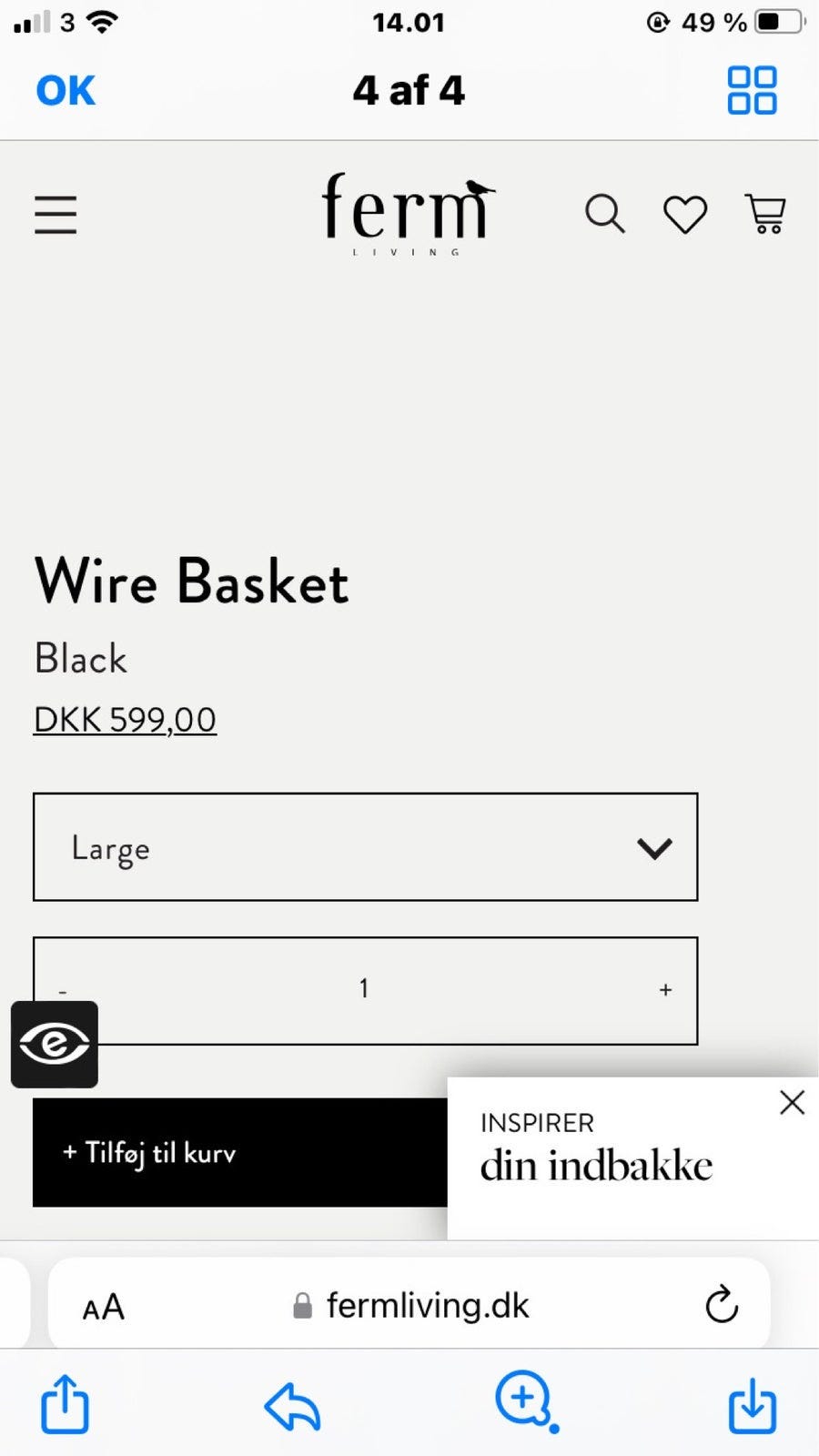Expand the Large size dropdown

(365, 847)
